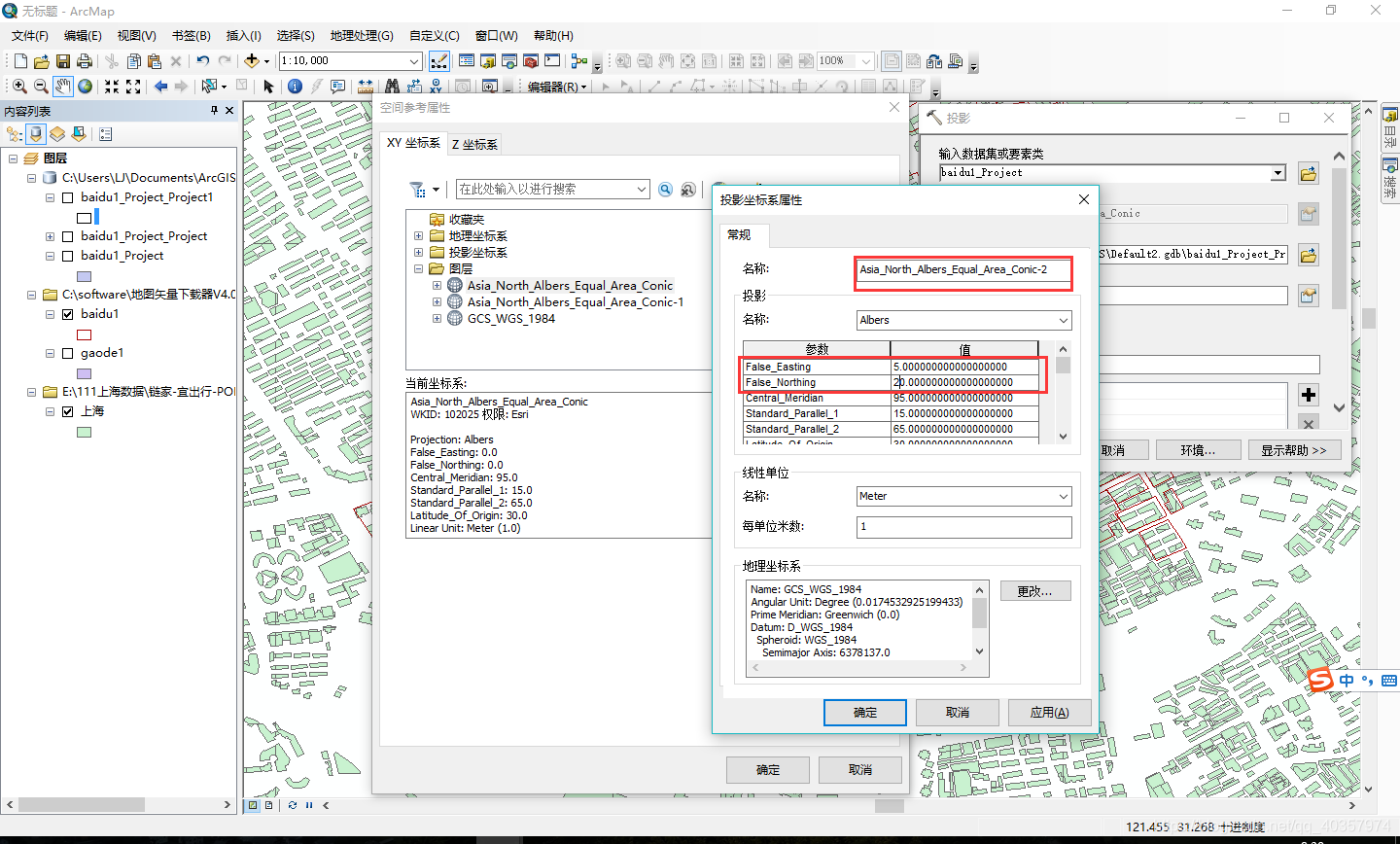Select the Identify info tool
Screen dimensions: 1400x844
[296, 87]
